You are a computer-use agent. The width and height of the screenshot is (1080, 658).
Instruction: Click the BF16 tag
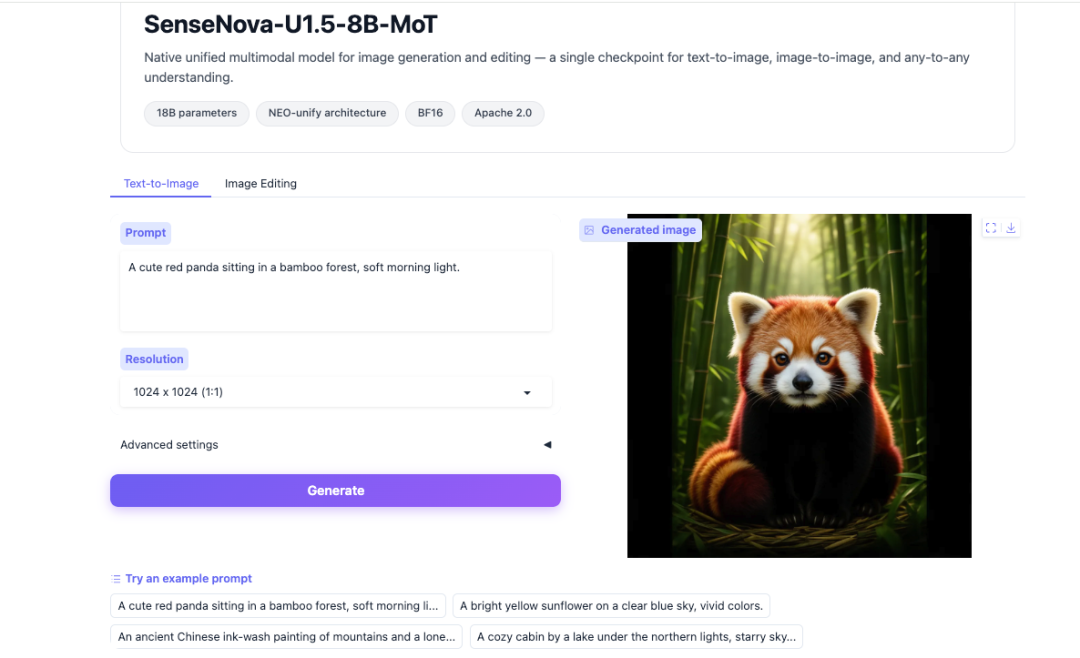(x=430, y=113)
